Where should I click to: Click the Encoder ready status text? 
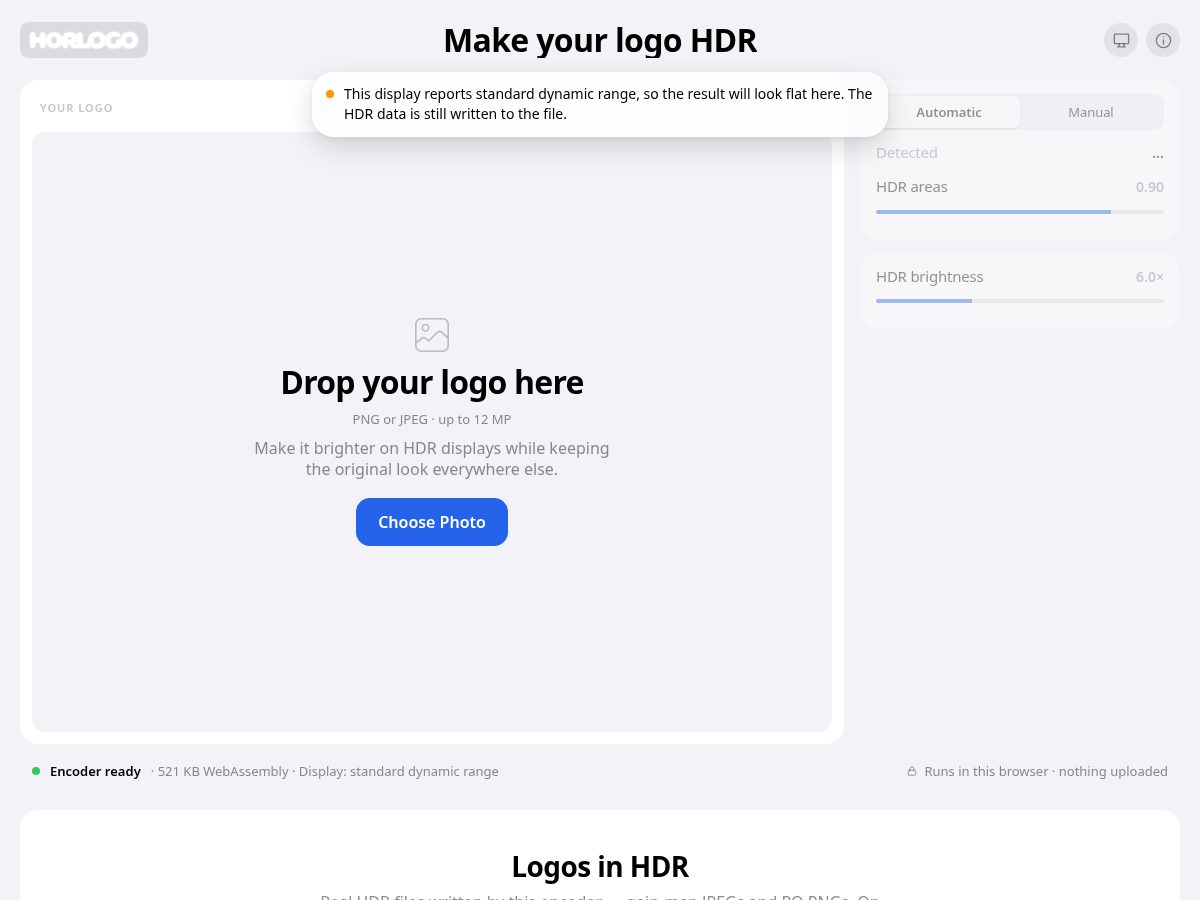[95, 772]
